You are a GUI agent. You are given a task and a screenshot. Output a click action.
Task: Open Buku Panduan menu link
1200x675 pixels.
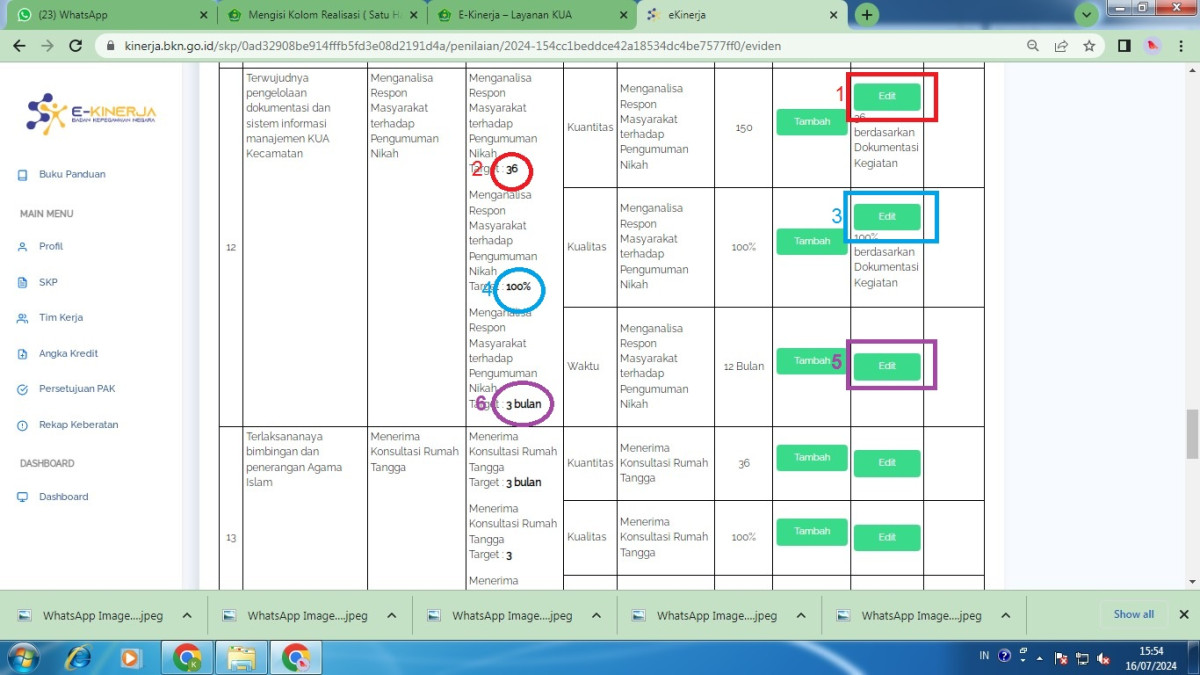(x=72, y=175)
